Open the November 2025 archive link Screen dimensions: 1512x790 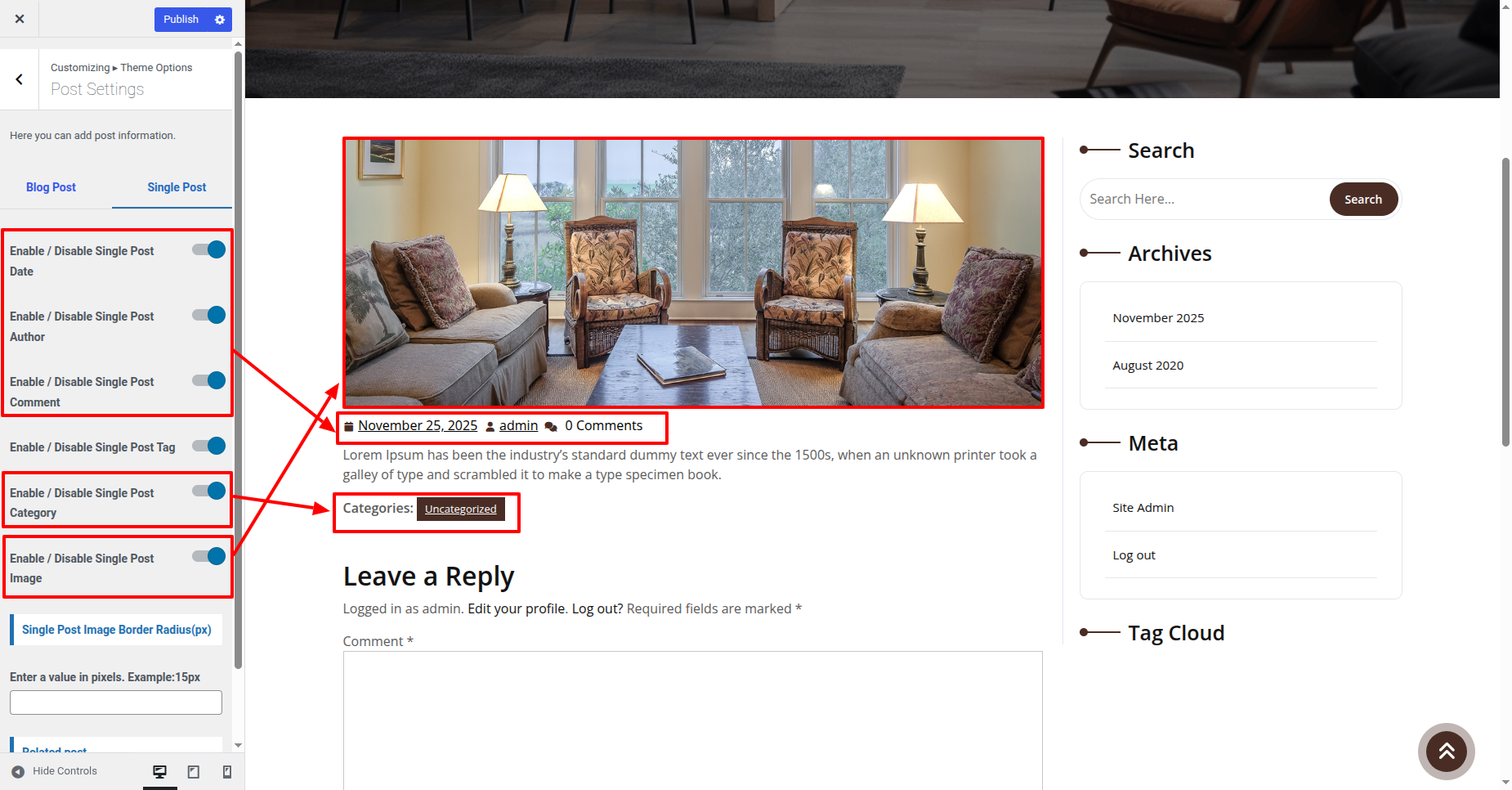[1158, 318]
